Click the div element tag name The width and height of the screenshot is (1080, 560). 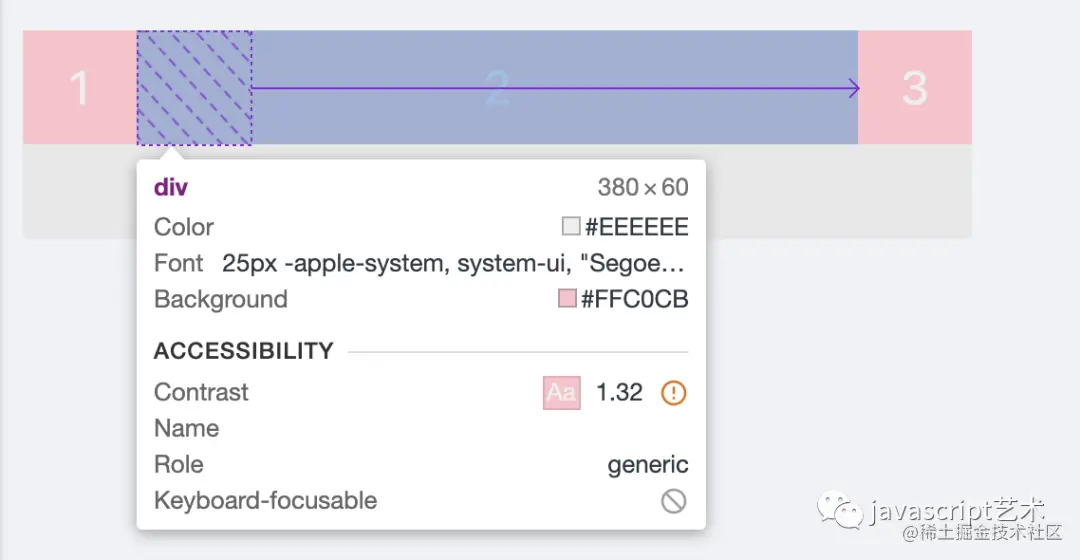coord(170,187)
